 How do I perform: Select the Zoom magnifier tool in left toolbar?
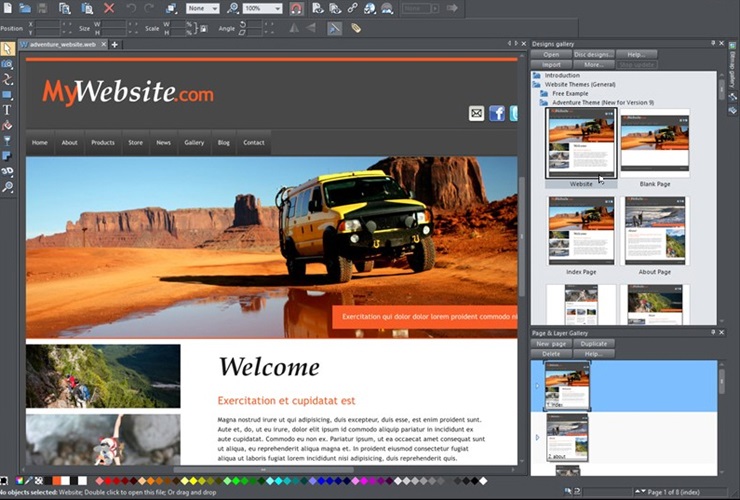(x=7, y=187)
